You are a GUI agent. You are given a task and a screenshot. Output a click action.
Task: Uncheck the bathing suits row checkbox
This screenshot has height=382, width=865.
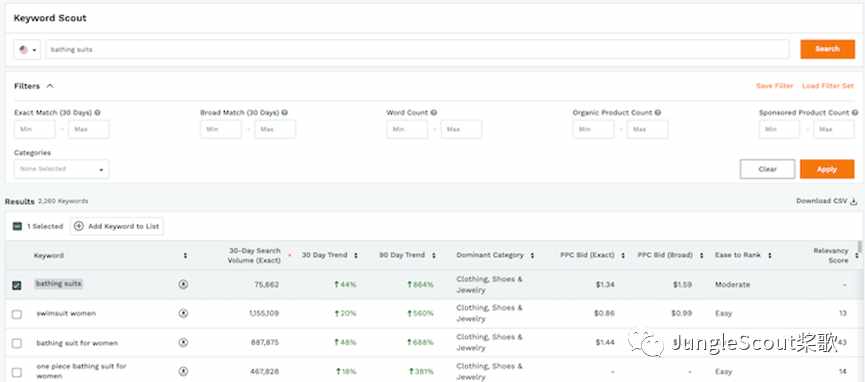pos(17,285)
